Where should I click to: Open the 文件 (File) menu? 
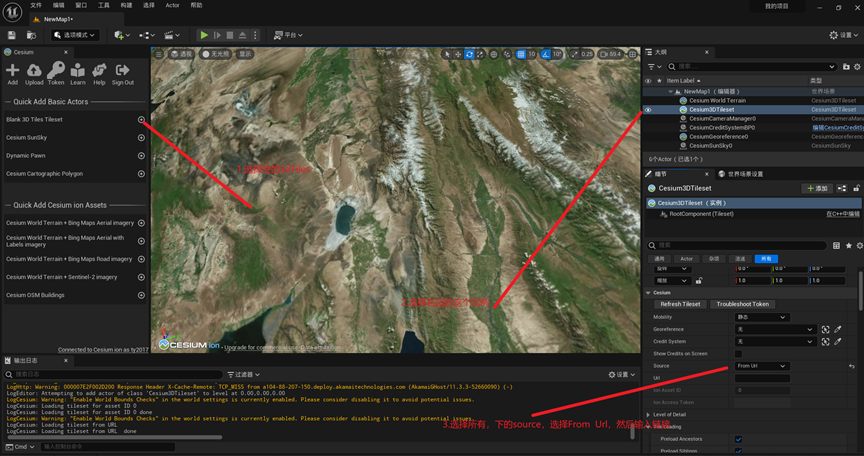36,5
